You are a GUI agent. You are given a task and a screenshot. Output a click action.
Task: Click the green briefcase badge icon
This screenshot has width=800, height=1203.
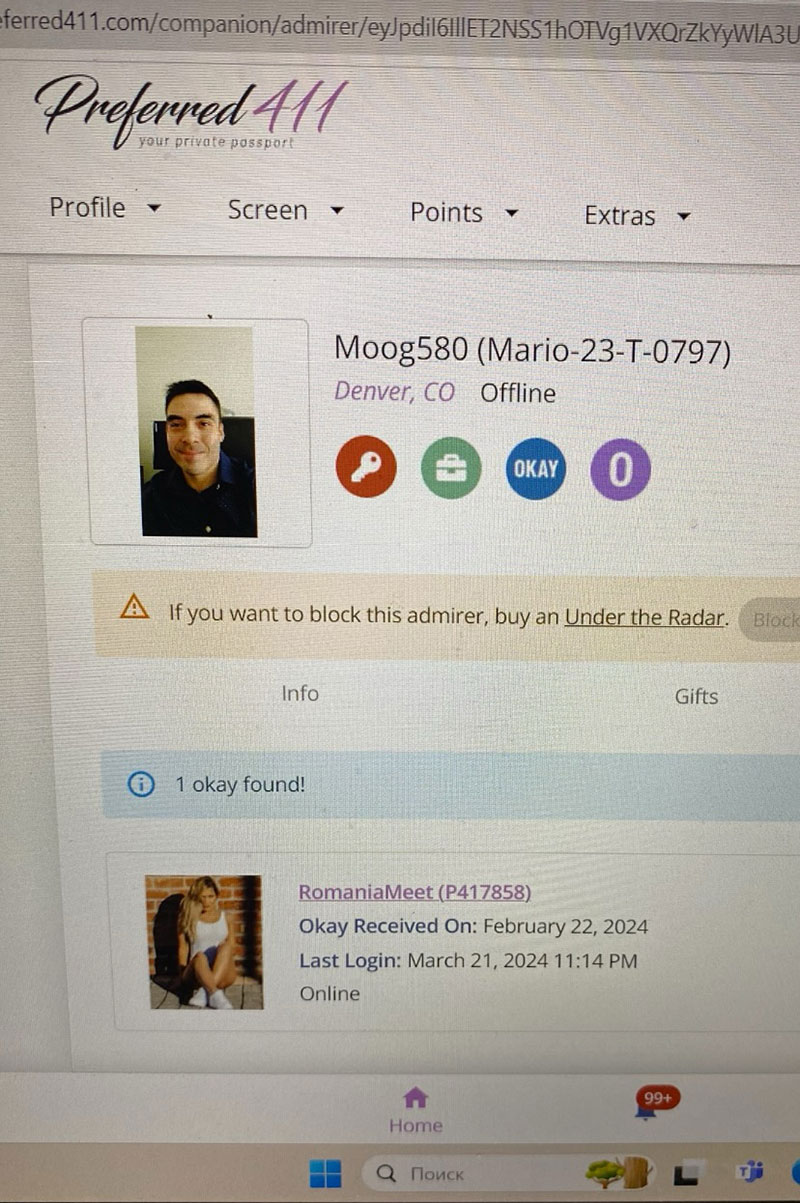tap(451, 469)
